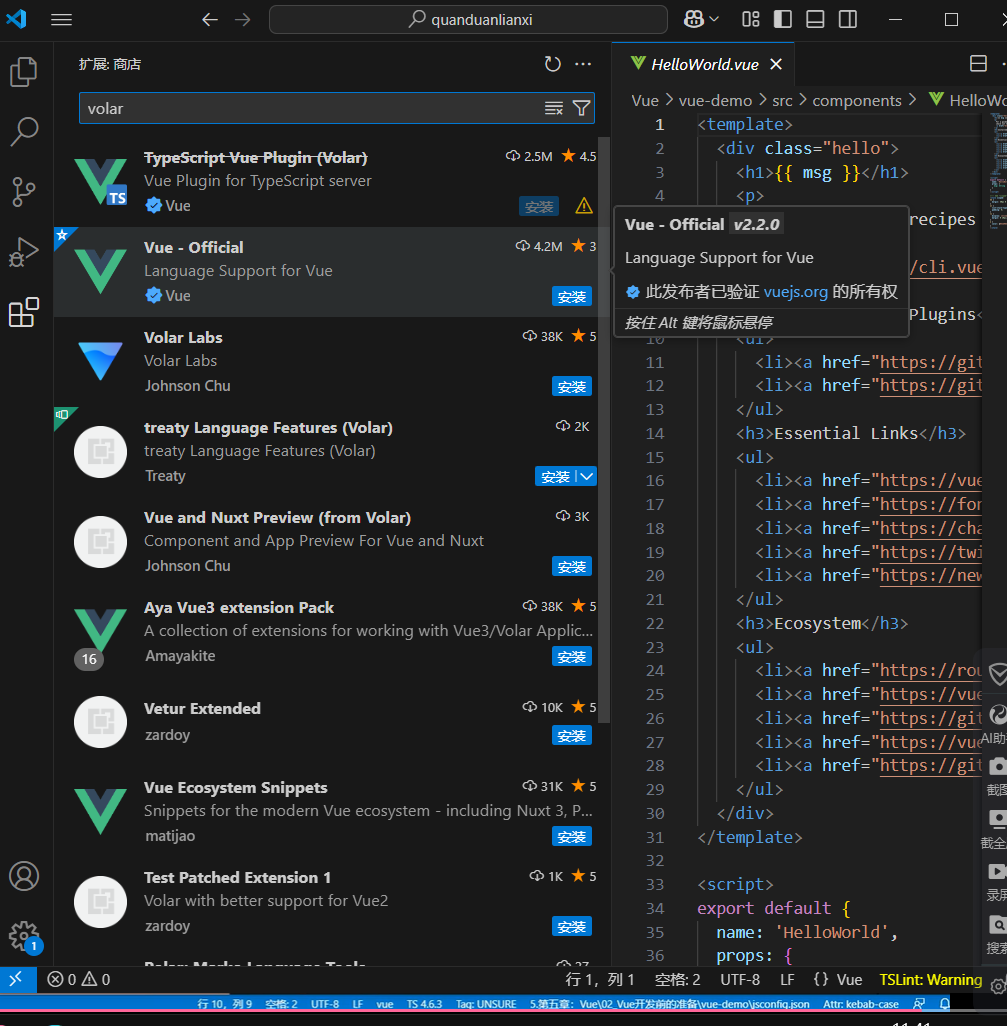Change end of line sequence LF
Image resolution: width=1007 pixels, height=1026 pixels.
pos(787,980)
